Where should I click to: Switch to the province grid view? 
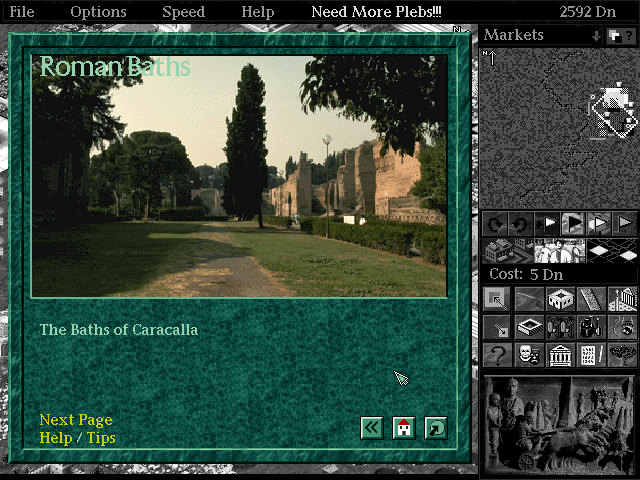tap(611, 251)
